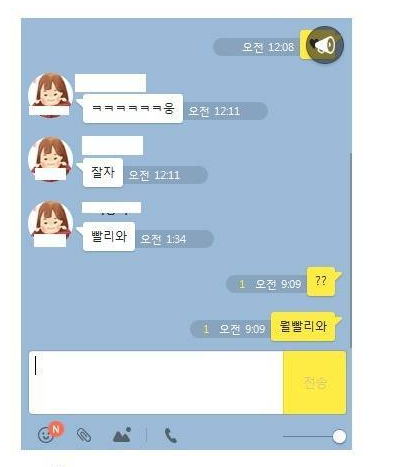Screen dimensions: 407x467
Task: Click the transparency slider handle
Action: pos(339,436)
